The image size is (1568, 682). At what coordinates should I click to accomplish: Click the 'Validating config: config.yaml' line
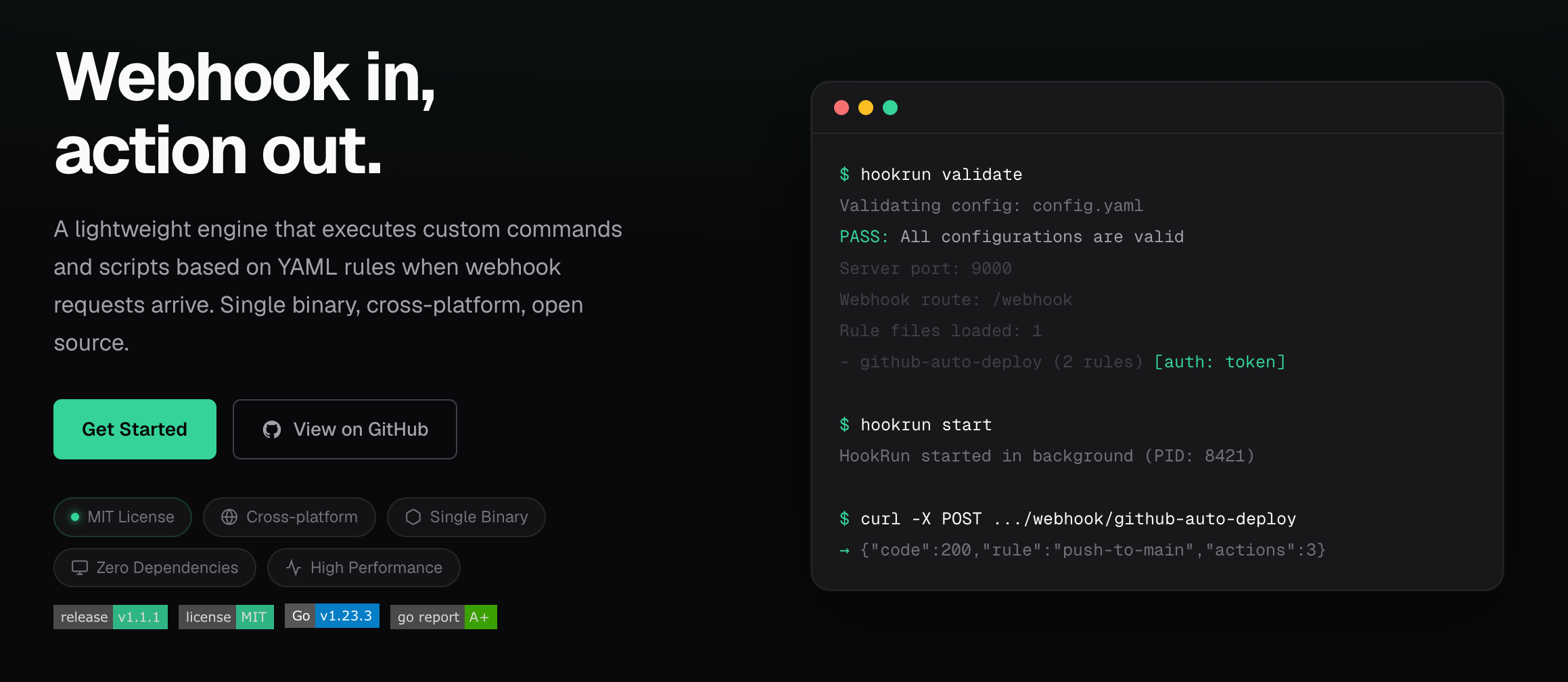click(991, 206)
